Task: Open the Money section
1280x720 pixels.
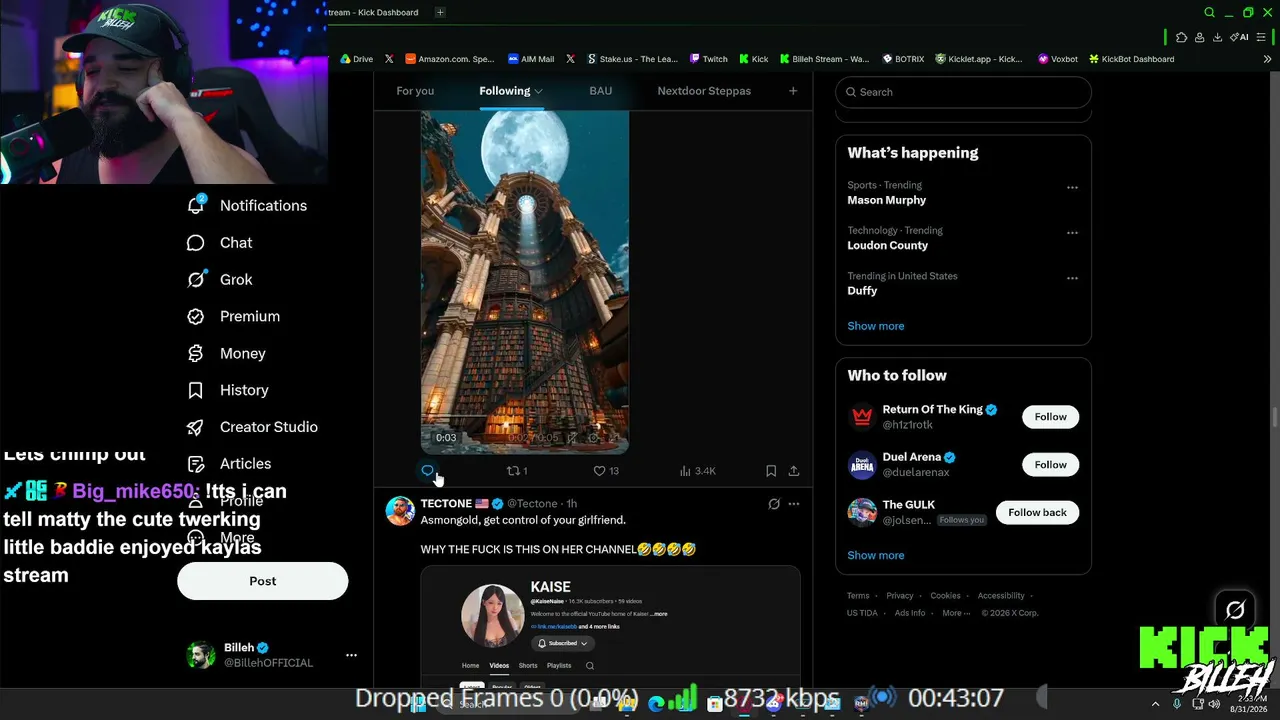Action: (x=227, y=354)
